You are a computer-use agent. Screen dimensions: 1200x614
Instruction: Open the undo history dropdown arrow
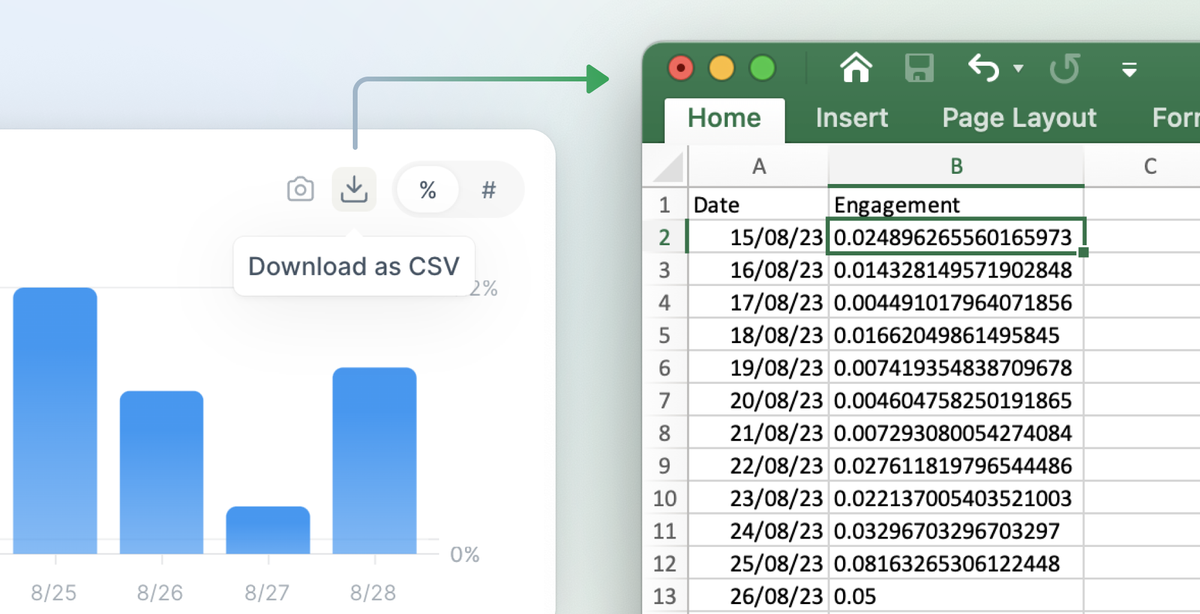[1018, 69]
